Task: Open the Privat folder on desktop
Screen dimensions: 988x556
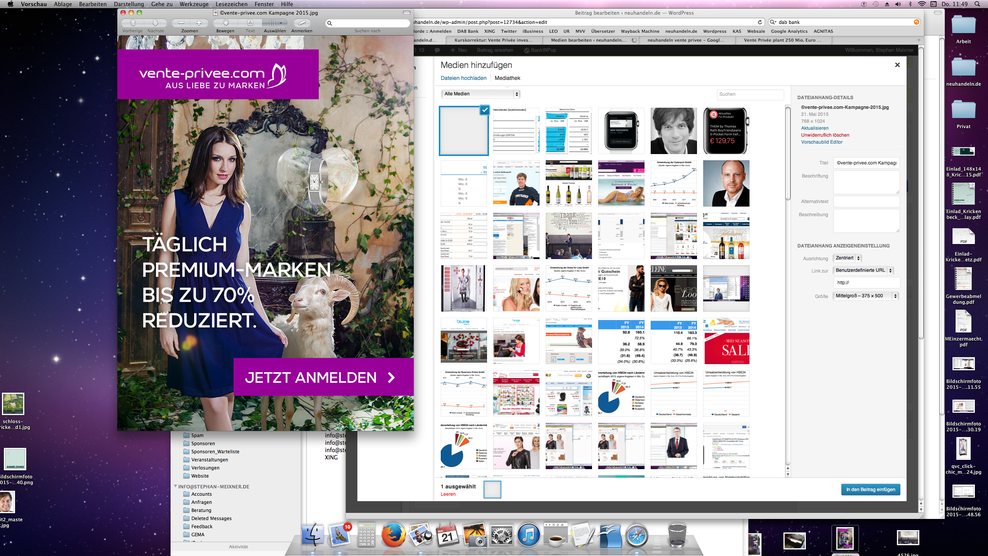Action: [963, 114]
